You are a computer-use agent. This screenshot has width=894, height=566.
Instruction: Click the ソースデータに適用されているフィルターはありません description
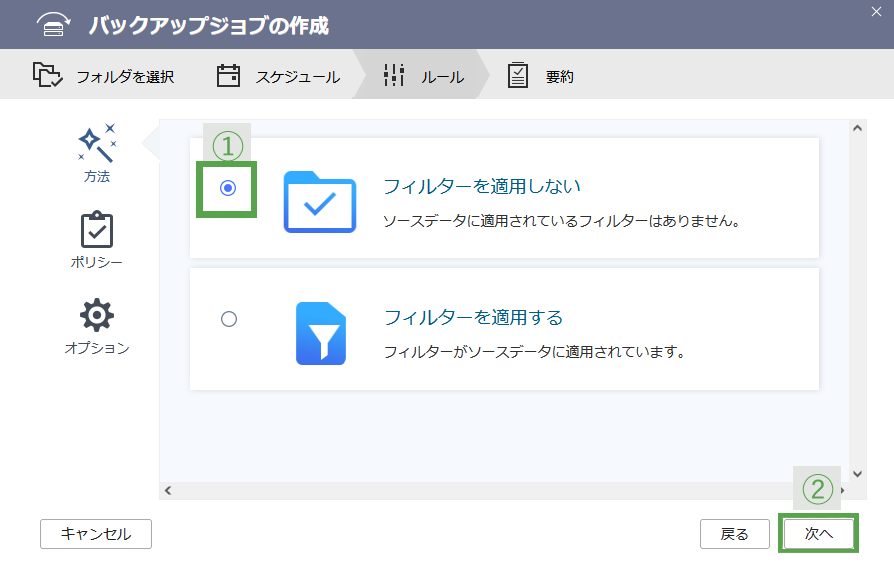pos(562,221)
